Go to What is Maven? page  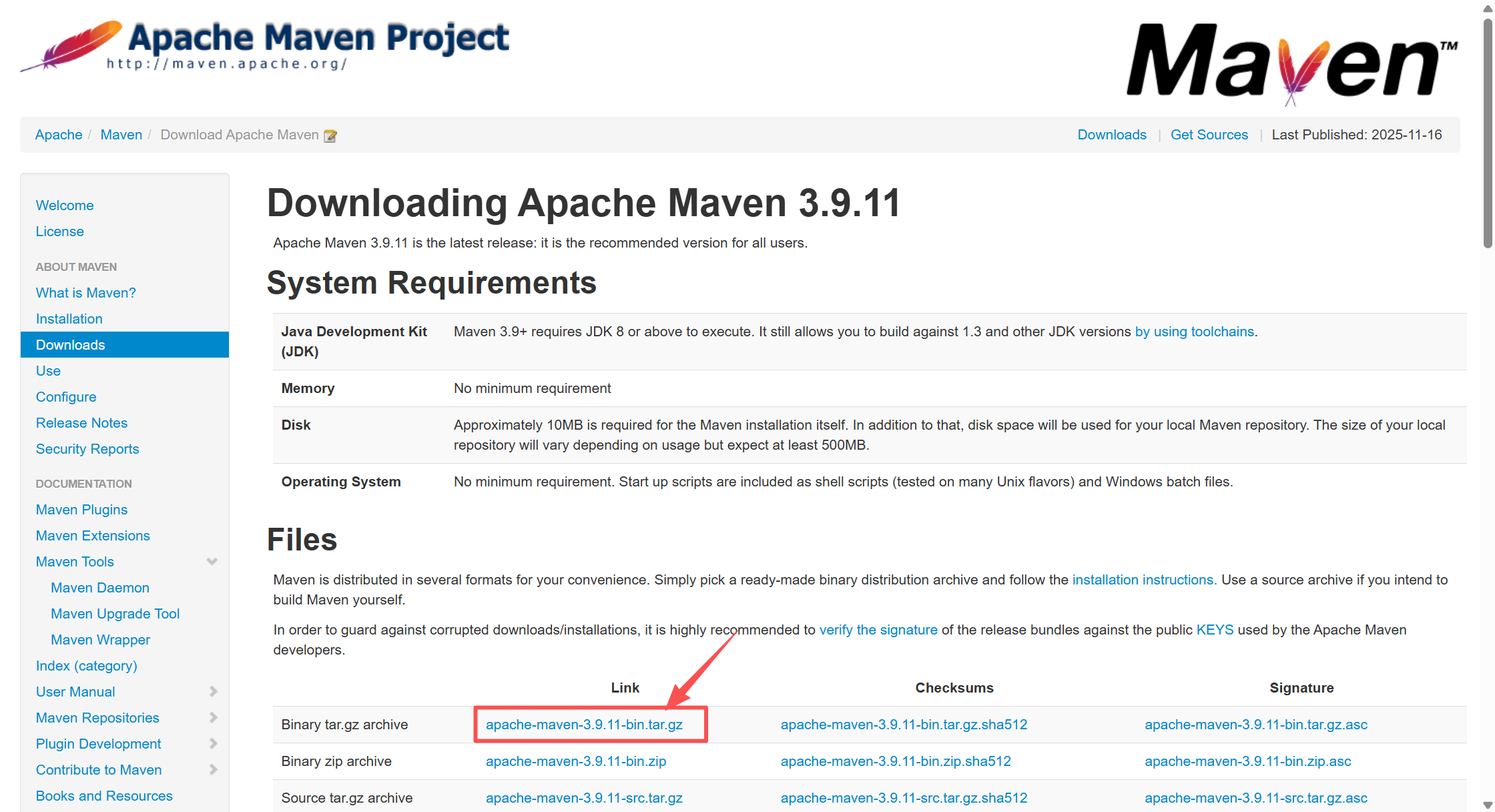point(86,293)
